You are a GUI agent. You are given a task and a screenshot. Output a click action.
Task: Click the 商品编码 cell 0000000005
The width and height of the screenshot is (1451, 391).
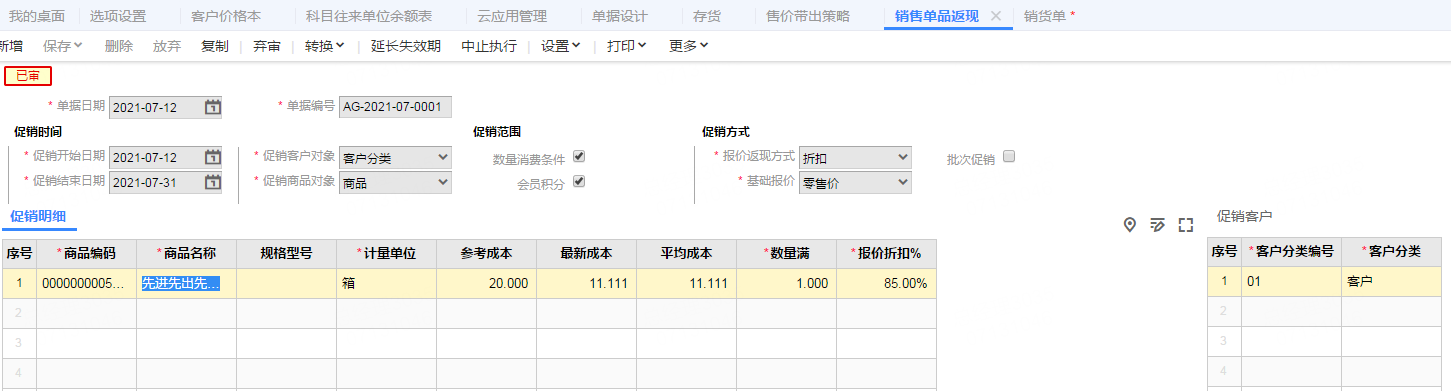point(87,283)
